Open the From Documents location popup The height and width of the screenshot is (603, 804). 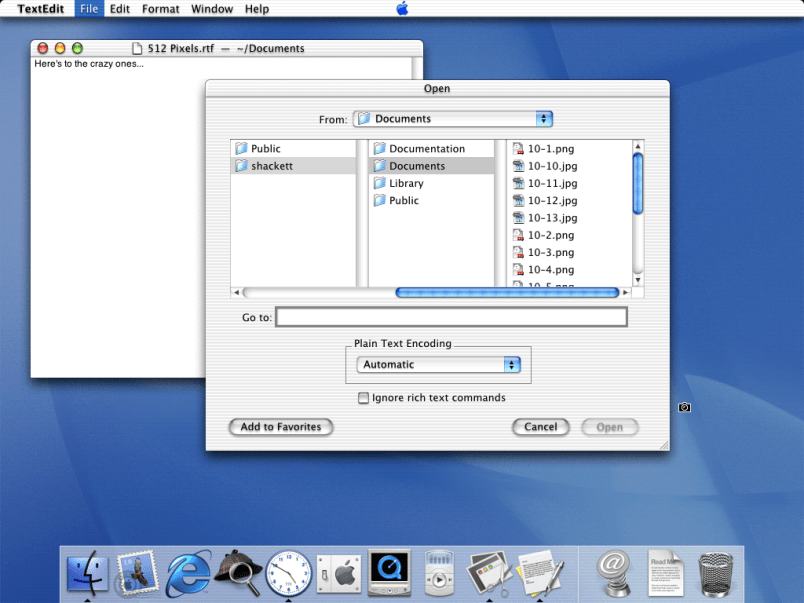[x=453, y=119]
